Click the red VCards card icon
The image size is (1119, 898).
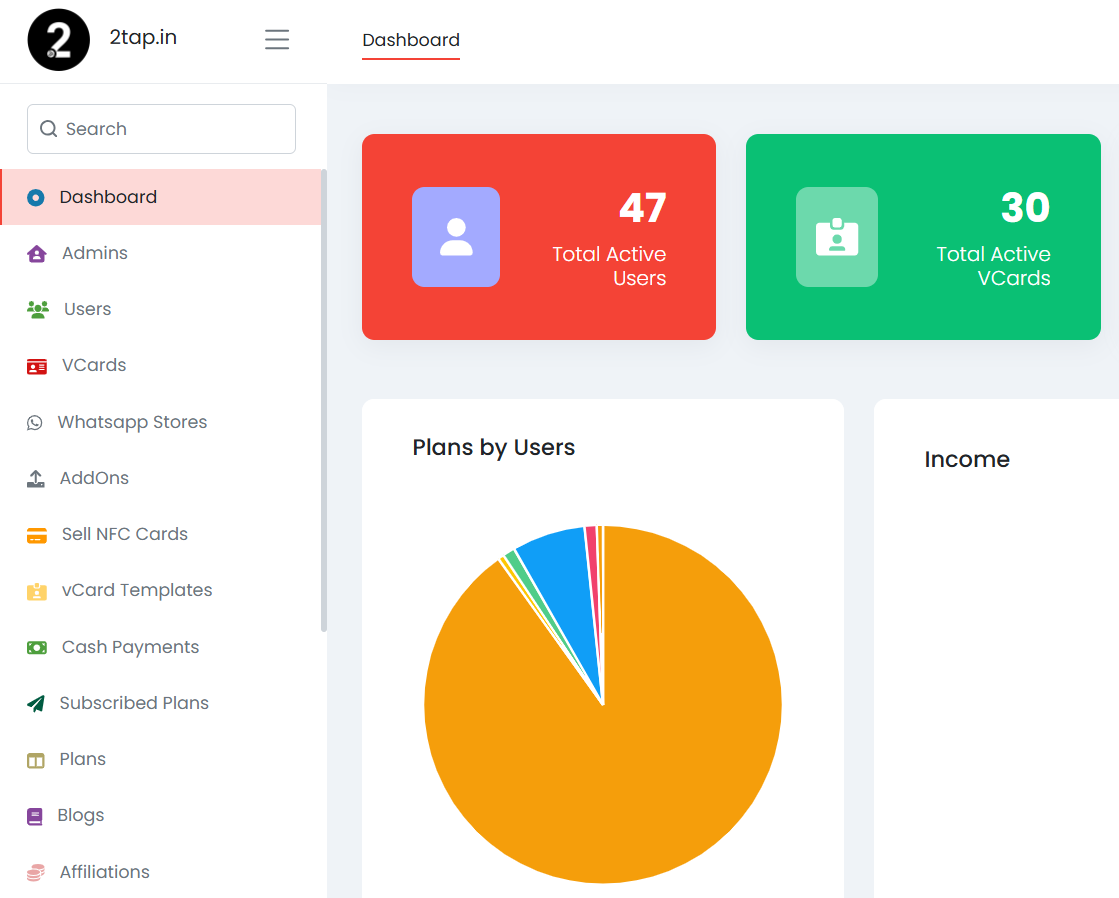point(37,366)
